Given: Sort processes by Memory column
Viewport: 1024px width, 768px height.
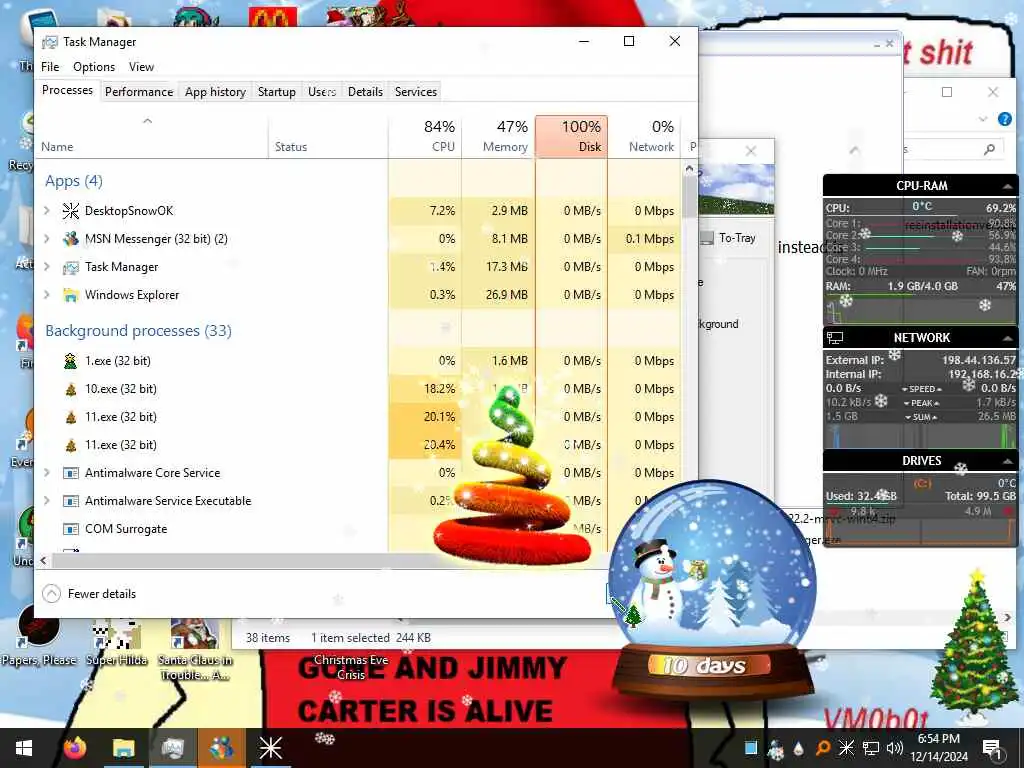Looking at the screenshot, I should point(498,136).
